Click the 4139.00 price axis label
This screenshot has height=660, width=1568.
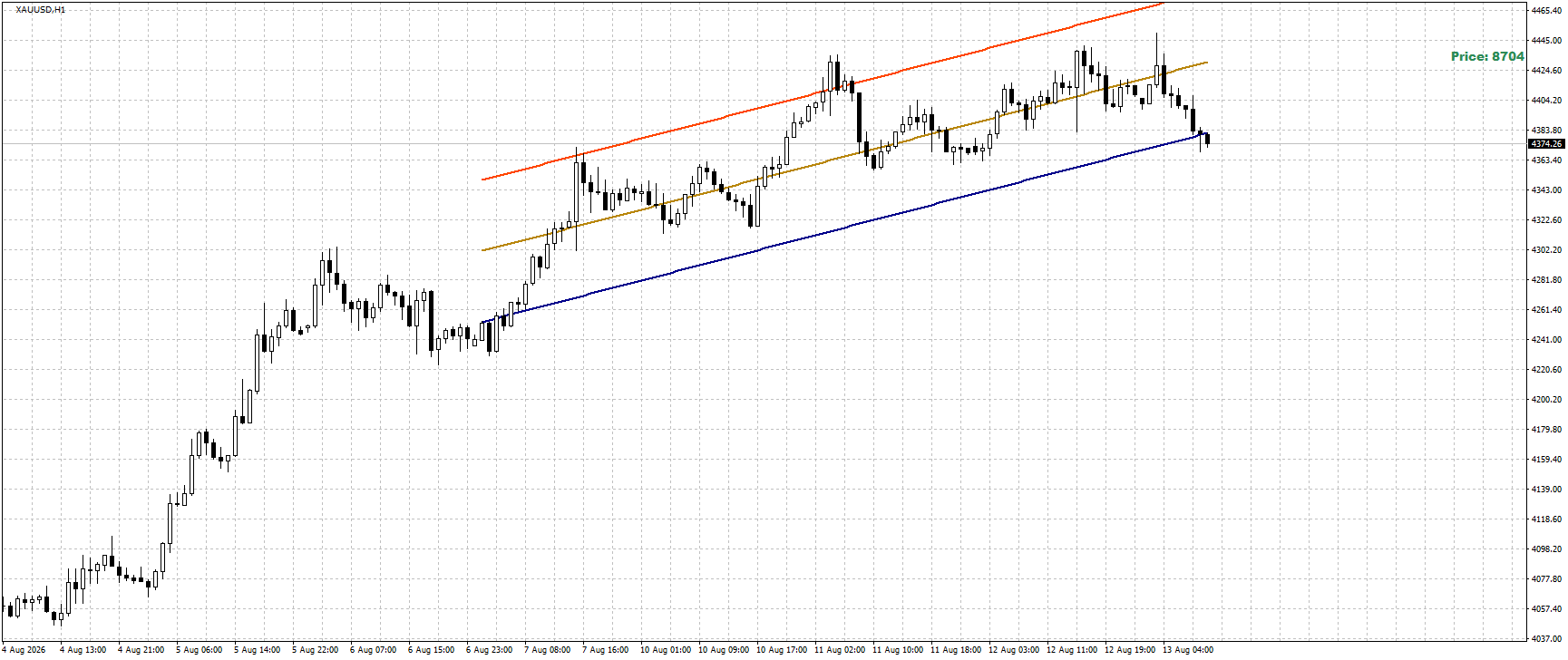1546,490
